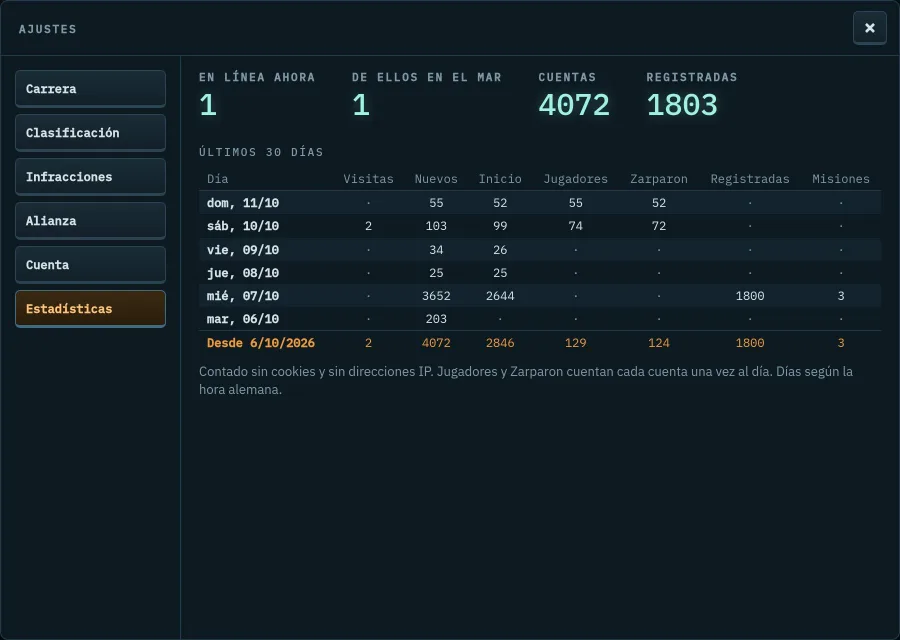Viewport: 900px width, 640px height.
Task: Click the Zarparon column header
Action: pyautogui.click(x=659, y=179)
